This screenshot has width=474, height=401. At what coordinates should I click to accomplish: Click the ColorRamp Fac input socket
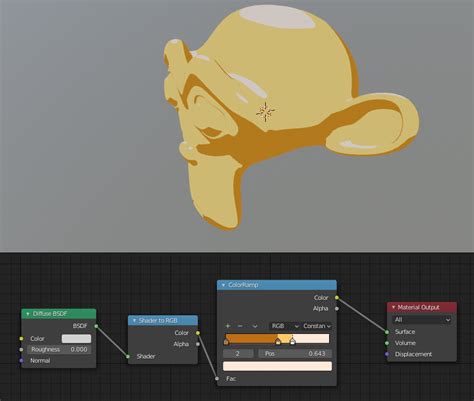217,379
